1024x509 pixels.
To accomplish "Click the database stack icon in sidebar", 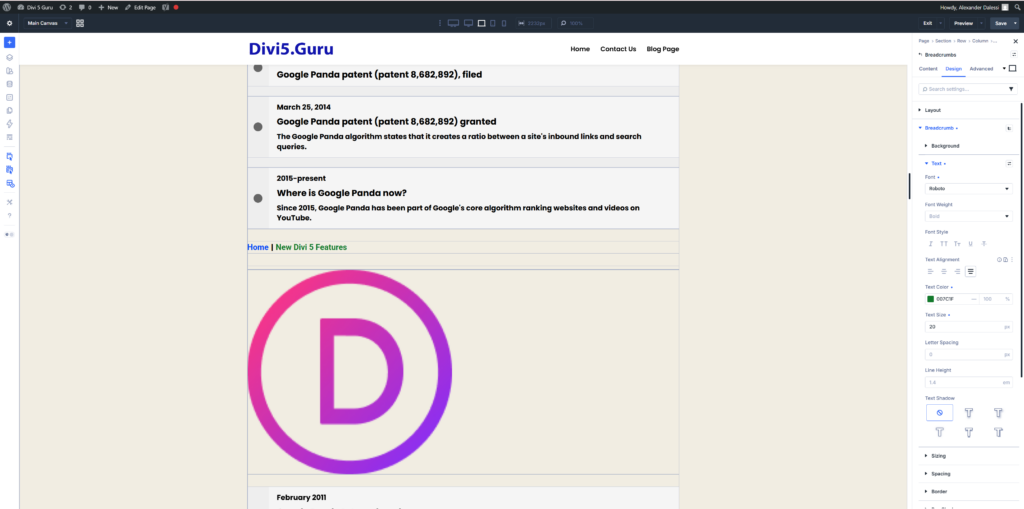I will point(9,84).
